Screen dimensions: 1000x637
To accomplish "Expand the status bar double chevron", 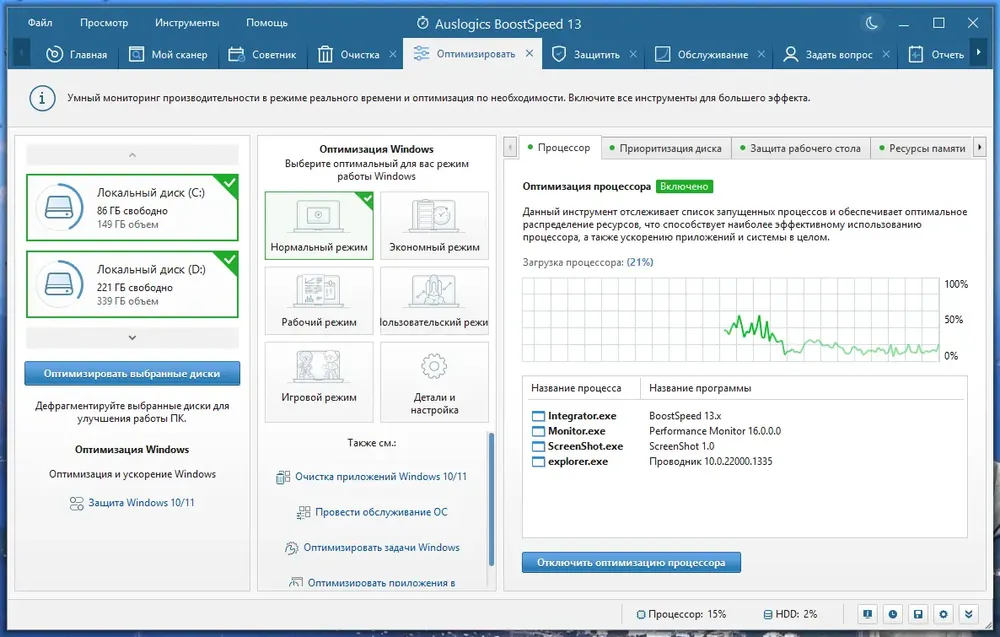I will point(969,614).
